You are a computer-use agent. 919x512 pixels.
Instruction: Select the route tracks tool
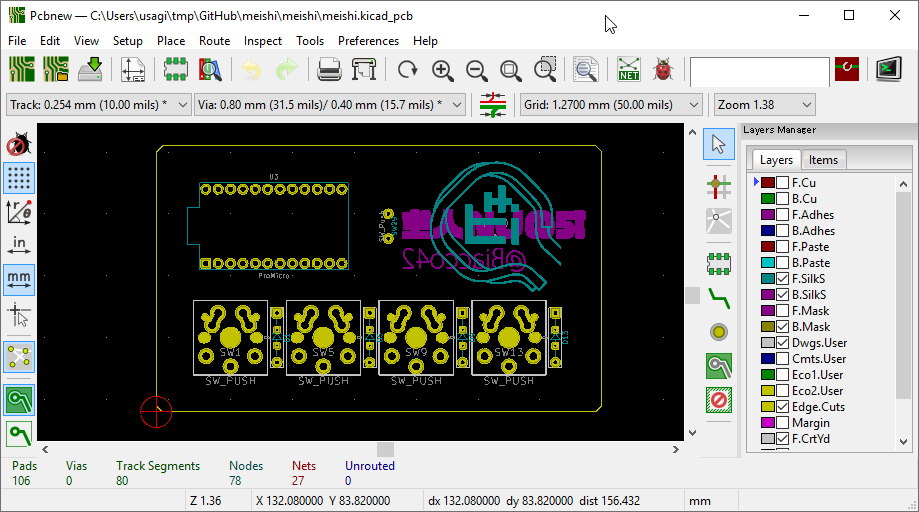(719, 299)
